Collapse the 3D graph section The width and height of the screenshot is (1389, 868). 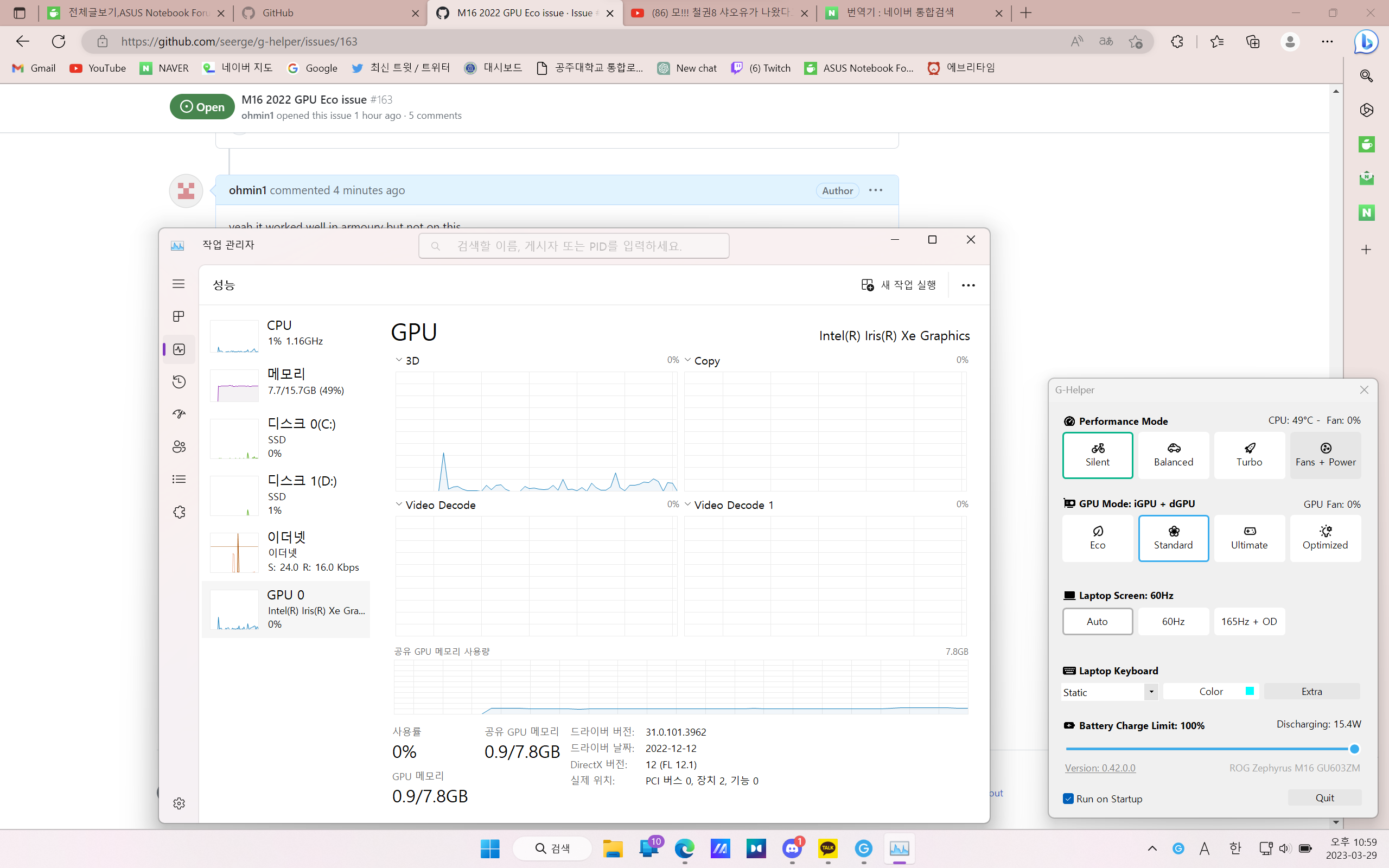399,359
